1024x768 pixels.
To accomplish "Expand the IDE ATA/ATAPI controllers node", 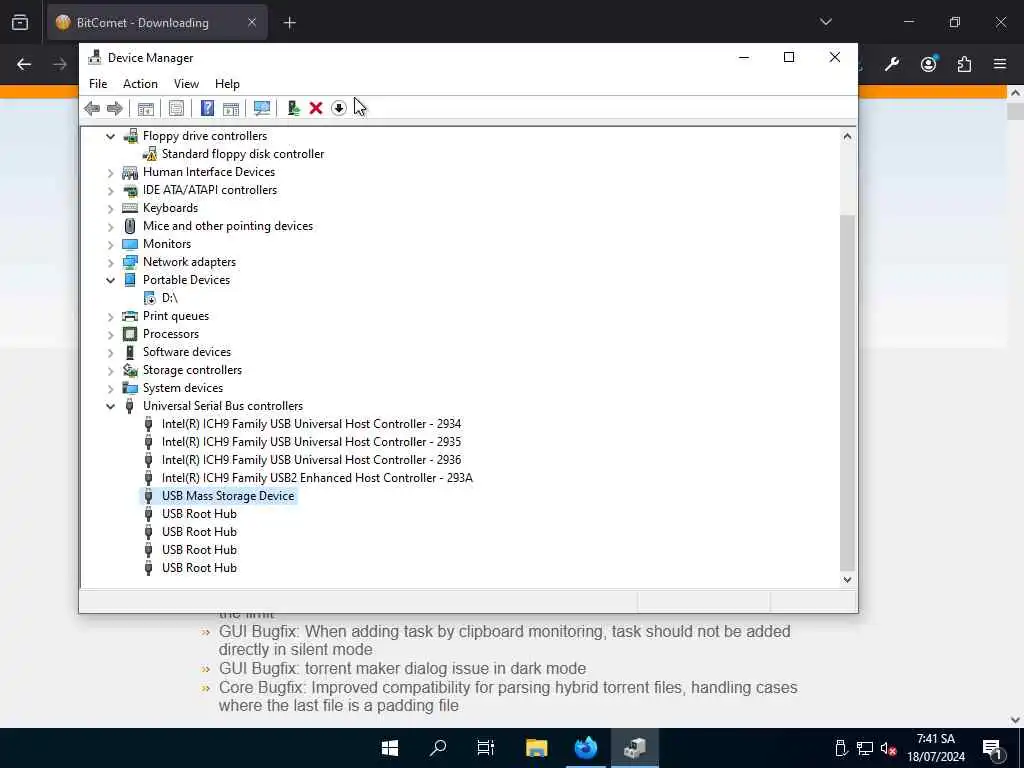I will 110,191.
